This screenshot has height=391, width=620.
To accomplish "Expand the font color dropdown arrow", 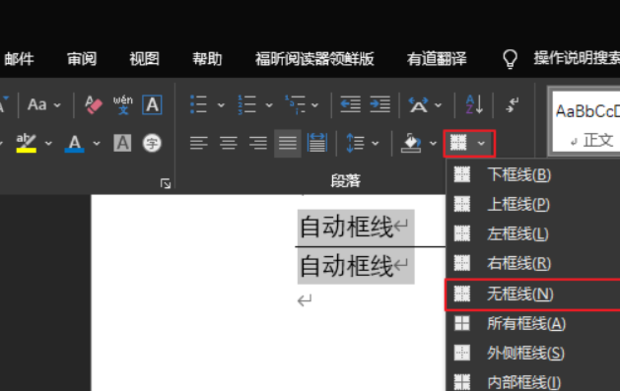I will 96,143.
